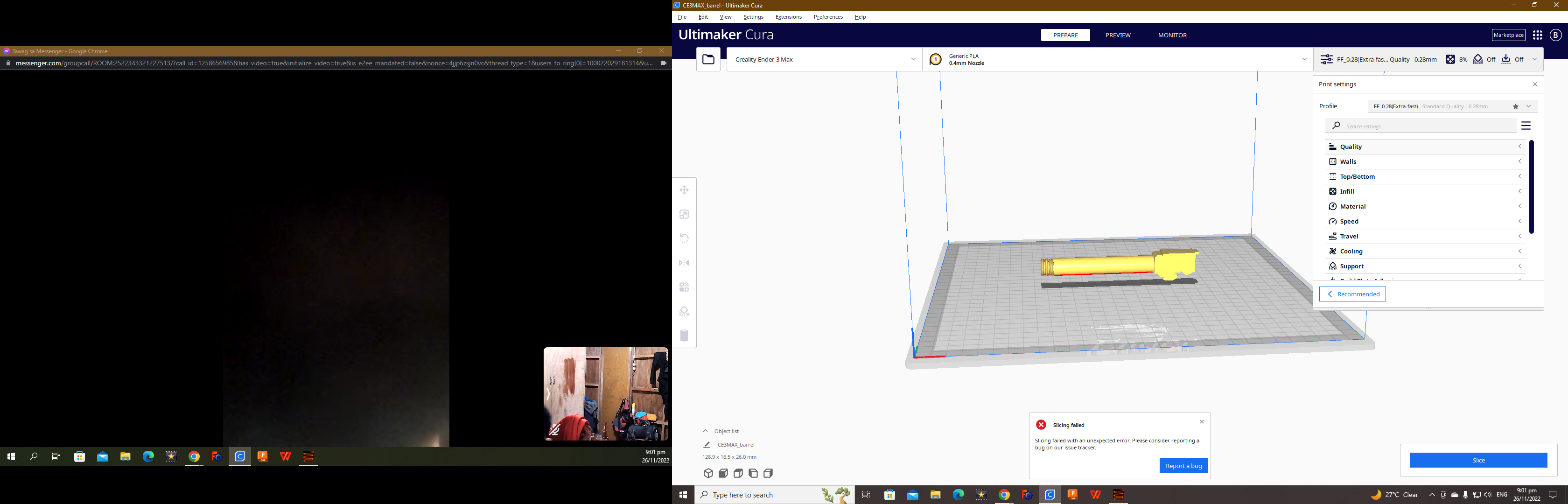1568x504 pixels.
Task: Expand the Creality Ender-3 Max printer selector
Action: pyautogui.click(x=824, y=60)
